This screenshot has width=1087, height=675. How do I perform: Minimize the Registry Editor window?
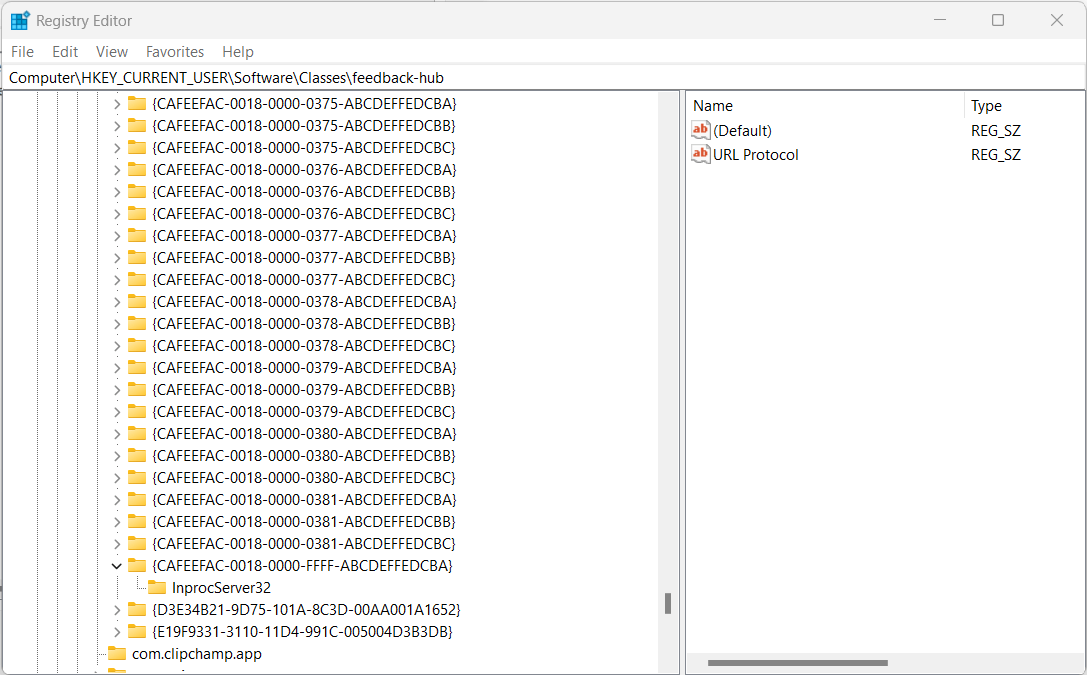(939, 20)
